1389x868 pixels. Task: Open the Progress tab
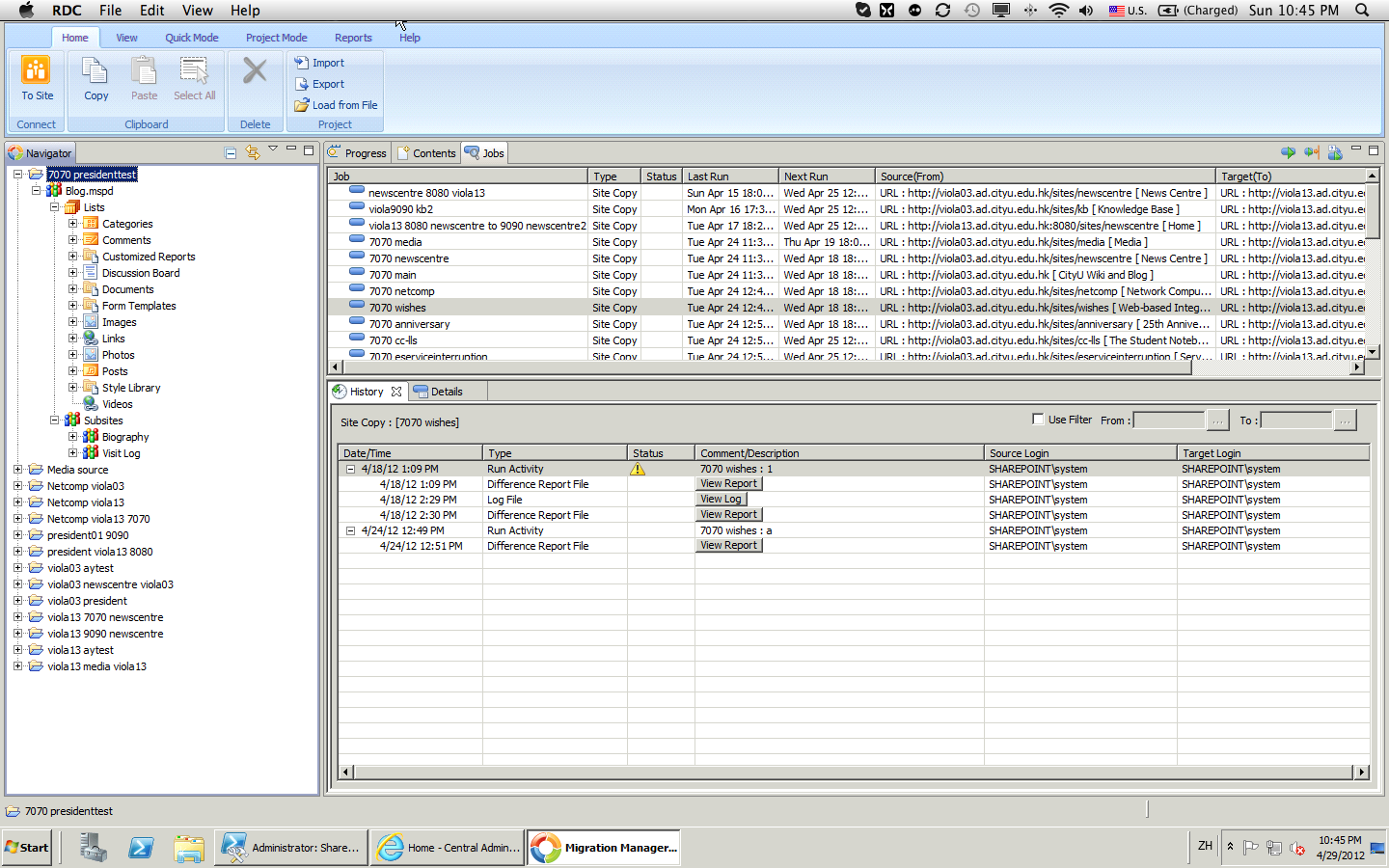357,152
